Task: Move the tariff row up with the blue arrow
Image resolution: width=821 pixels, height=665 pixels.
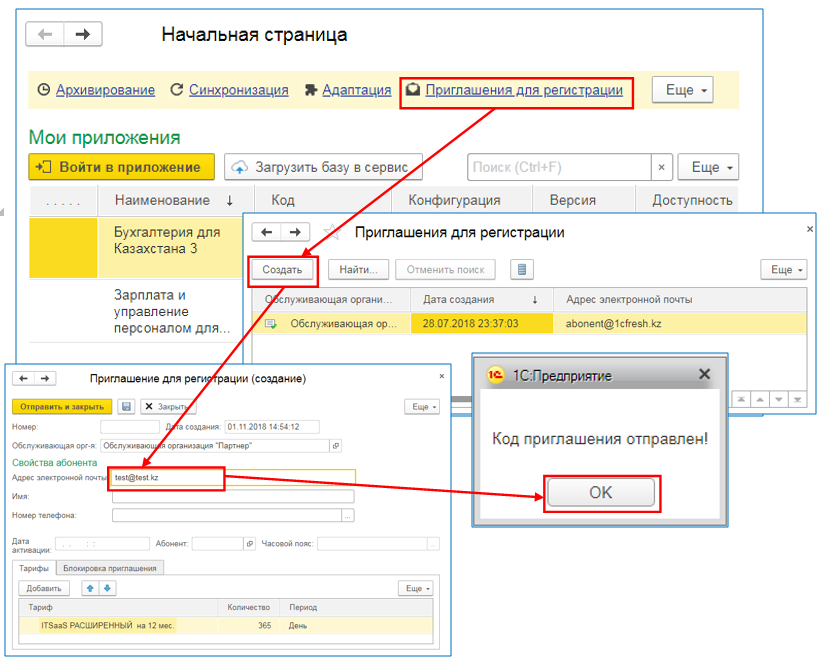Action: coord(90,588)
